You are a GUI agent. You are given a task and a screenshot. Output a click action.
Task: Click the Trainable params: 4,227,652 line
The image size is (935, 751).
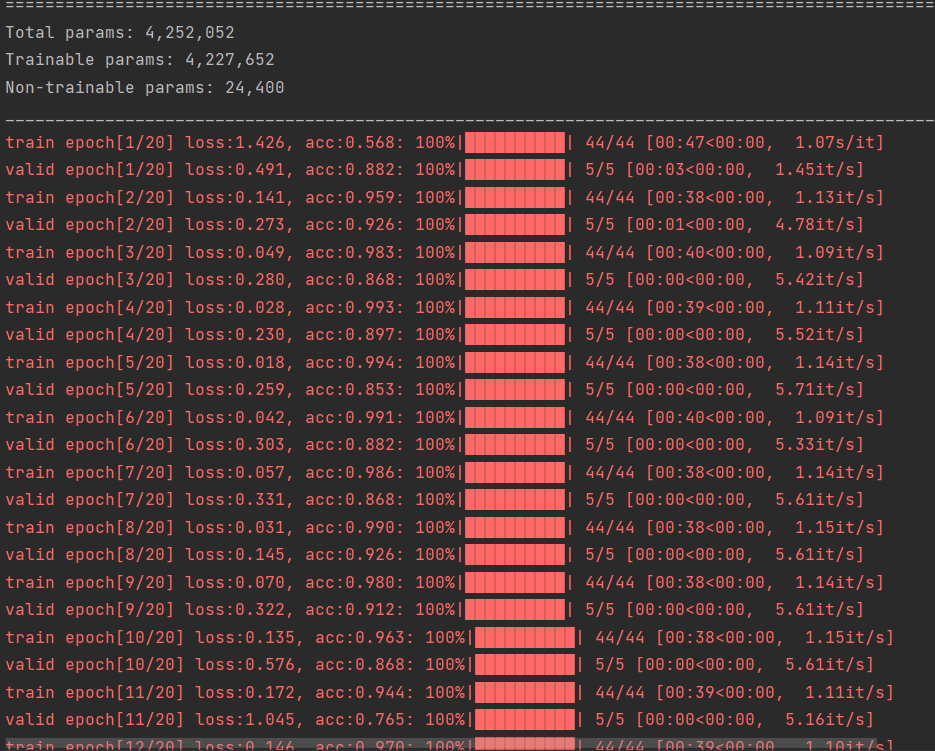(x=140, y=60)
